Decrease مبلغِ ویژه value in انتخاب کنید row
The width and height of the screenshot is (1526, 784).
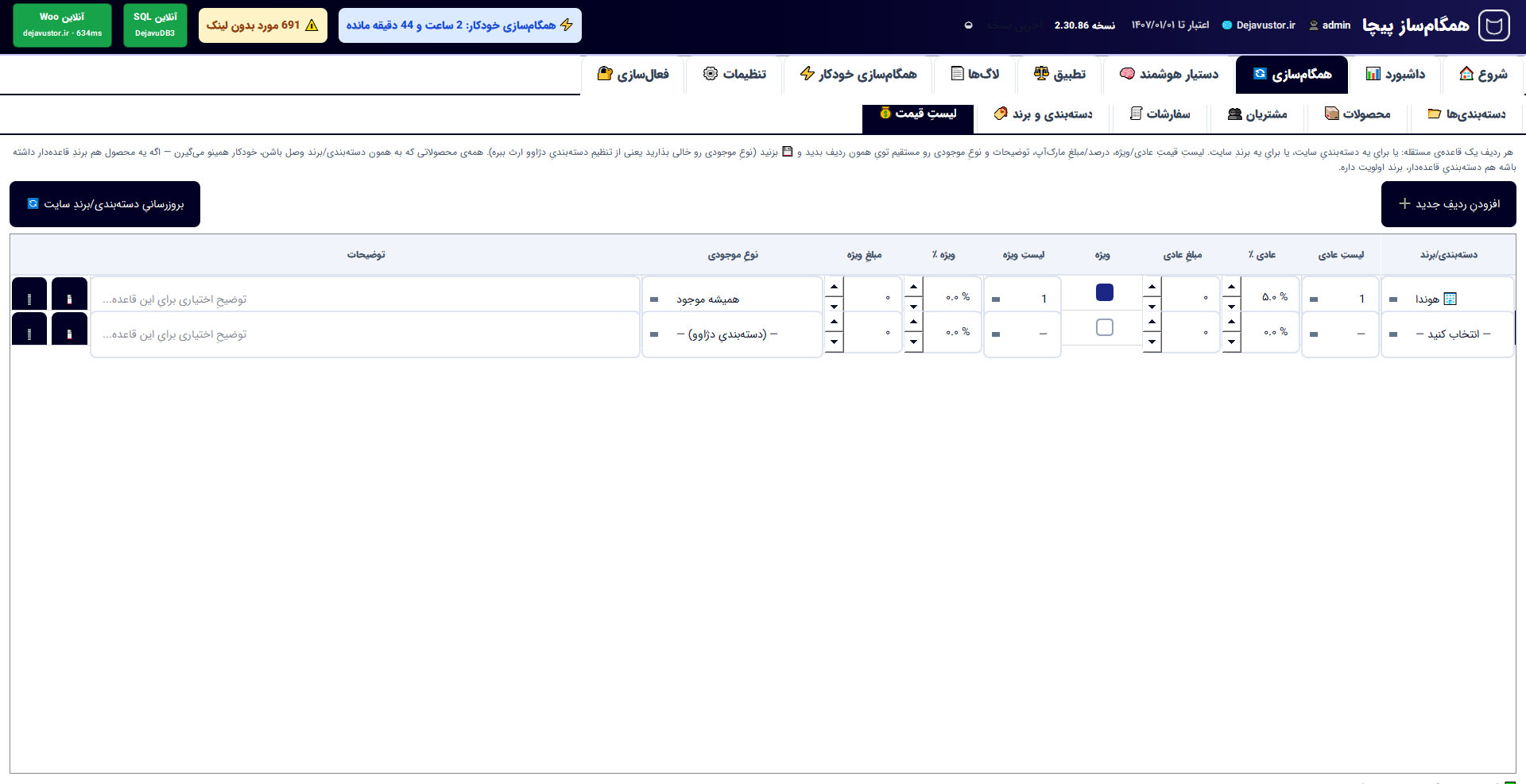(834, 342)
